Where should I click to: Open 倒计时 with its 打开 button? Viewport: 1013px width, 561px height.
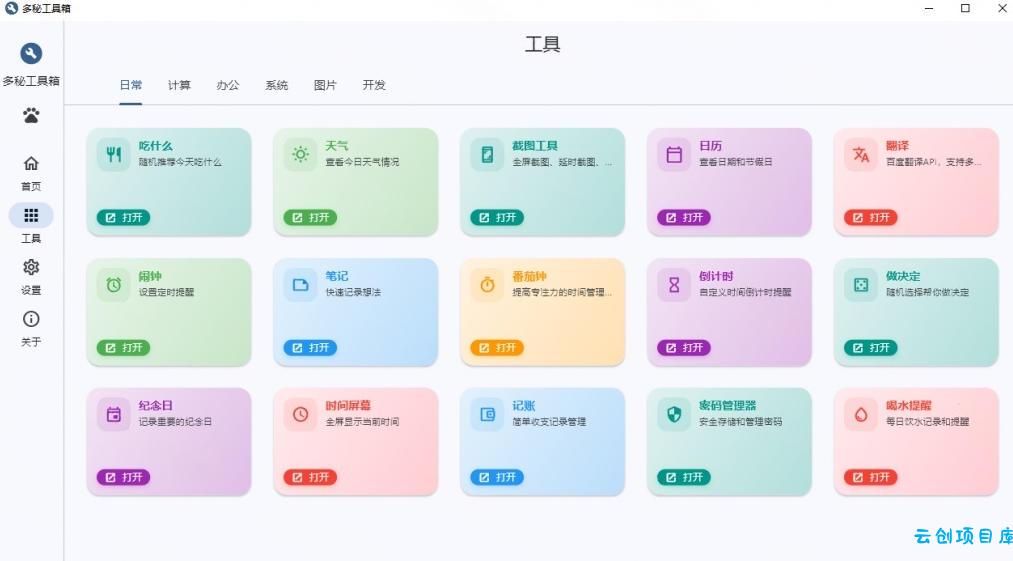[x=684, y=348]
